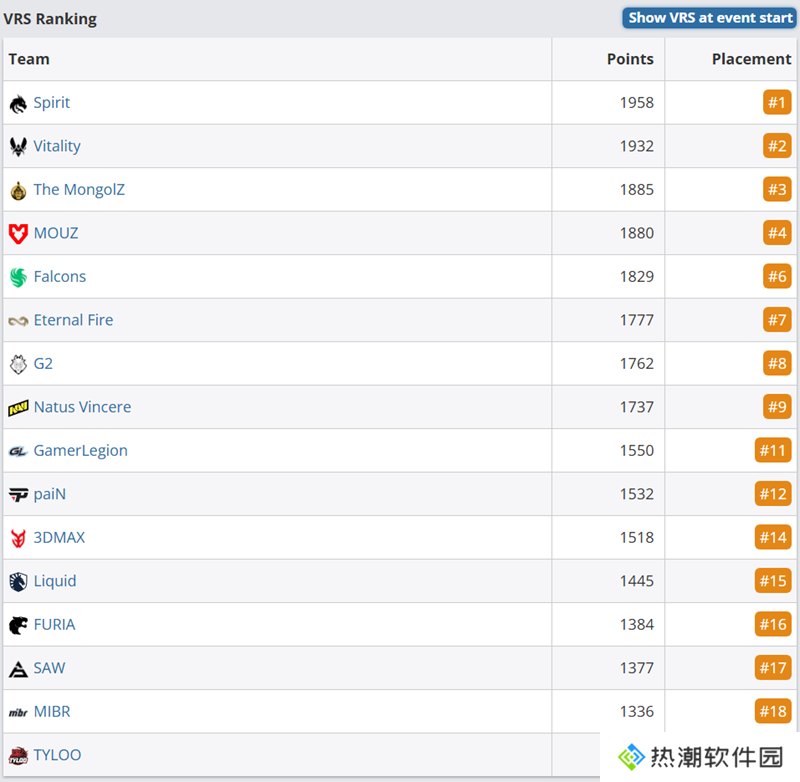The image size is (800, 782).
Task: Click the 1885 points value
Action: pos(637,189)
